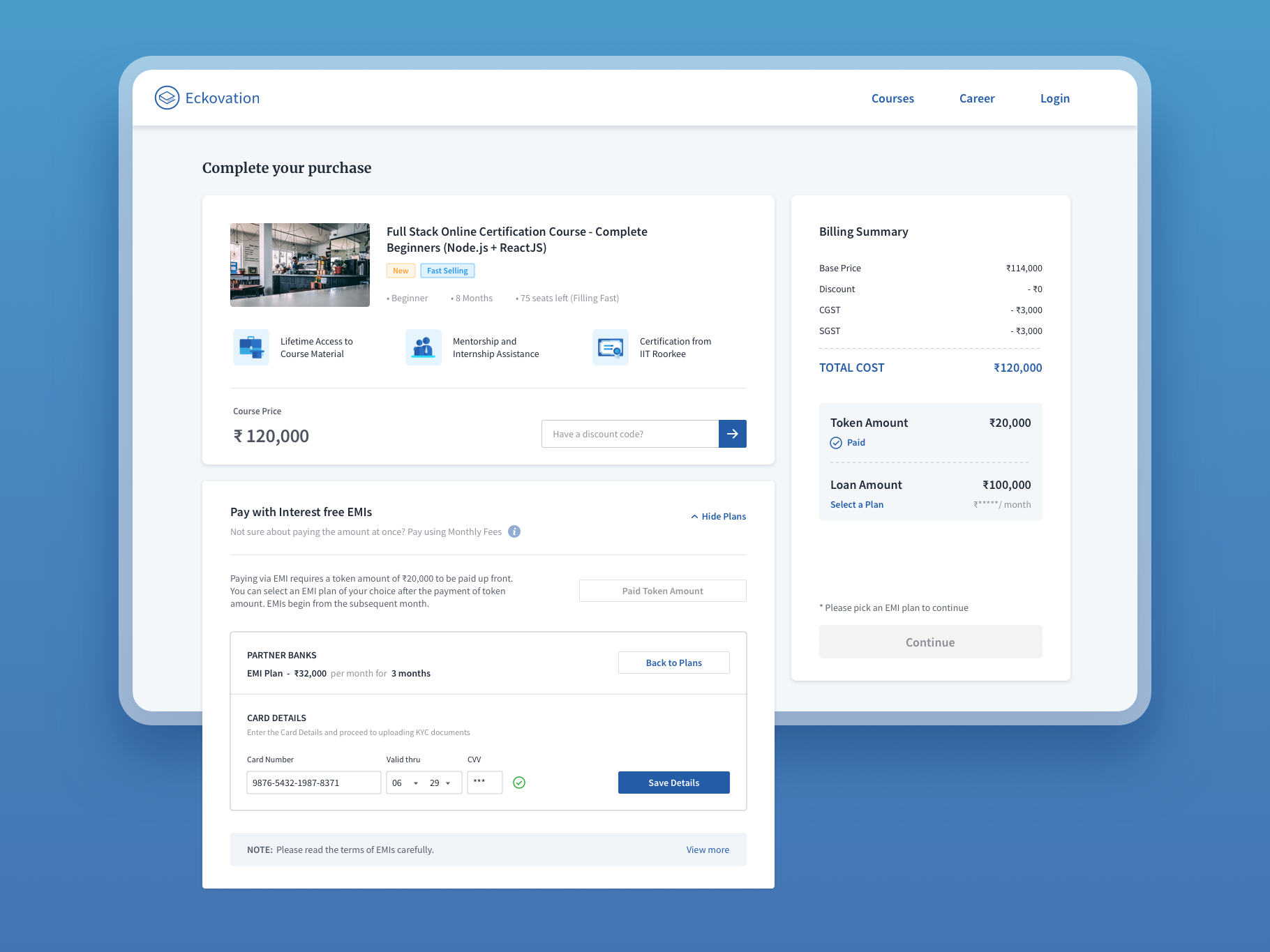Screen dimensions: 1270x952
Task: Open the Courses menu item
Action: click(x=892, y=98)
